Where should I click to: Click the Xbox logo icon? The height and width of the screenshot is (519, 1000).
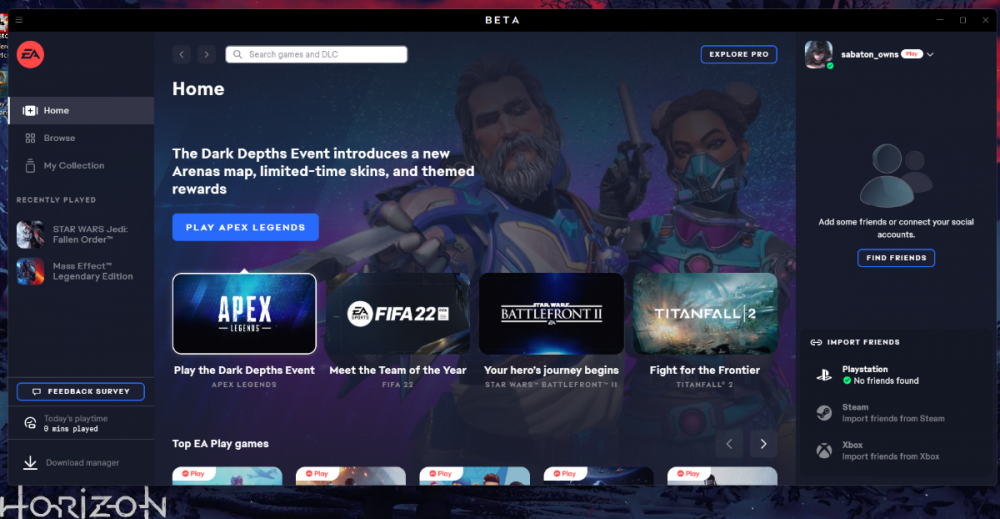pos(824,451)
